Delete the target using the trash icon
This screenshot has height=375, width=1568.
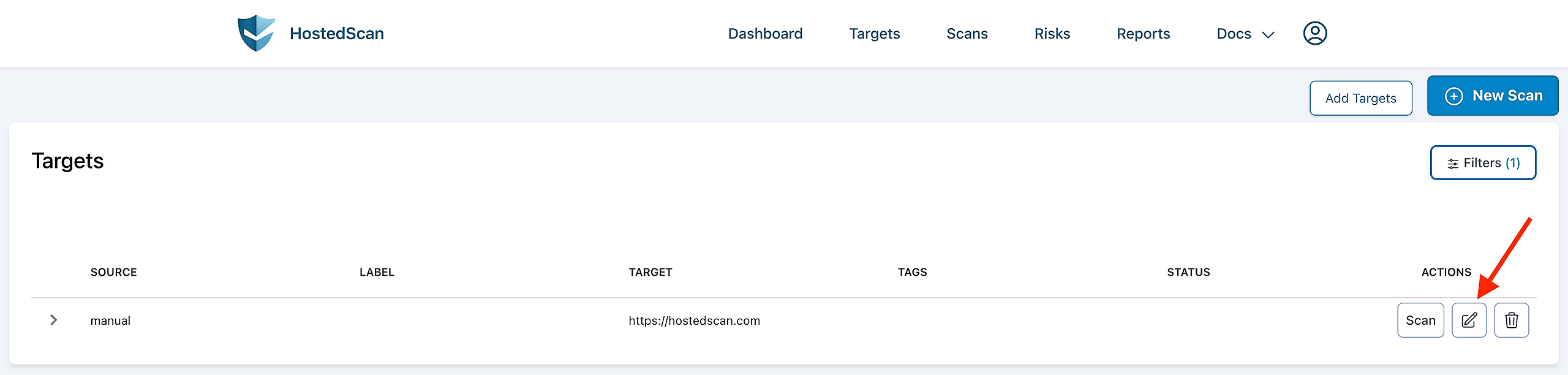coord(1511,320)
